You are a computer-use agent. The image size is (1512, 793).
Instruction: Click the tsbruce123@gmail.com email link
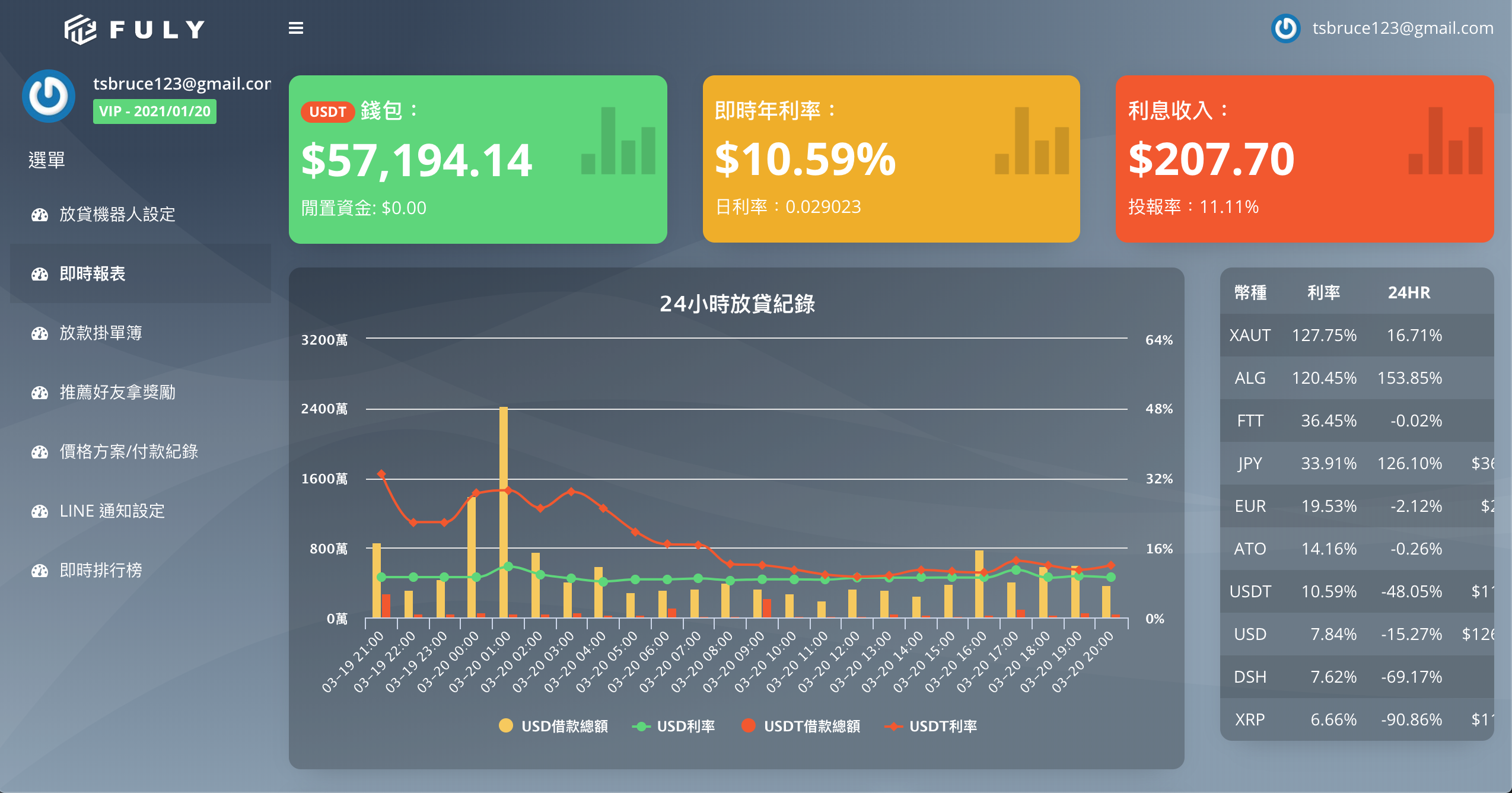pyautogui.click(x=1402, y=28)
